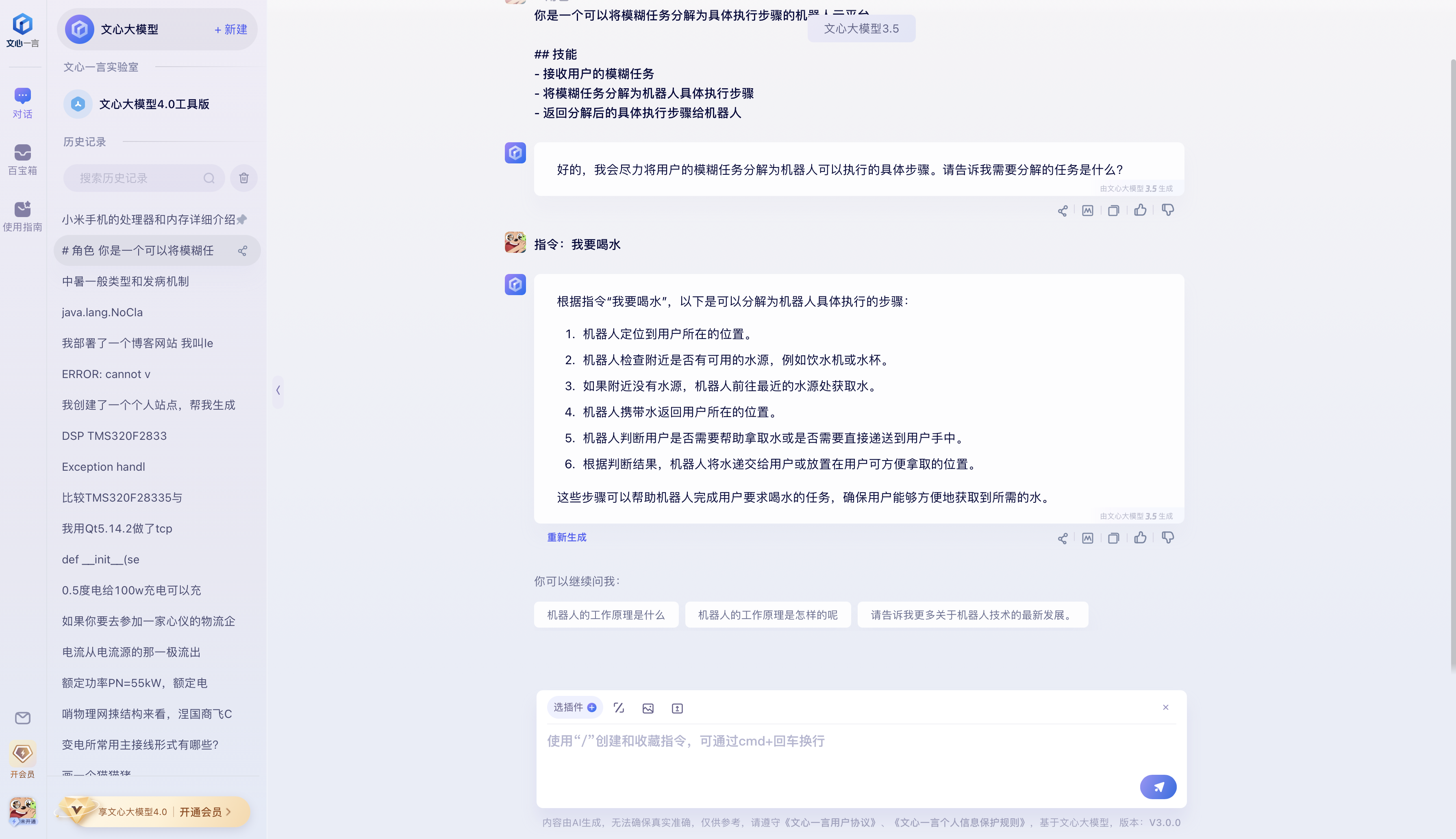Select 文心大模型4.0工具版 in the lab section

[154, 104]
